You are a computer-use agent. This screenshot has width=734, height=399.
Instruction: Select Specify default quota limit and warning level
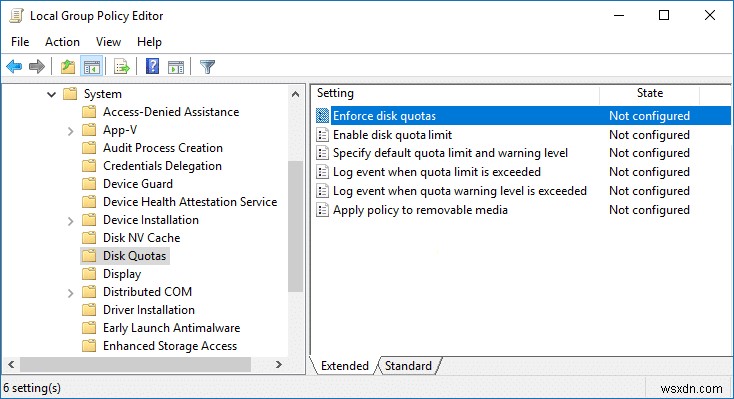tap(450, 153)
